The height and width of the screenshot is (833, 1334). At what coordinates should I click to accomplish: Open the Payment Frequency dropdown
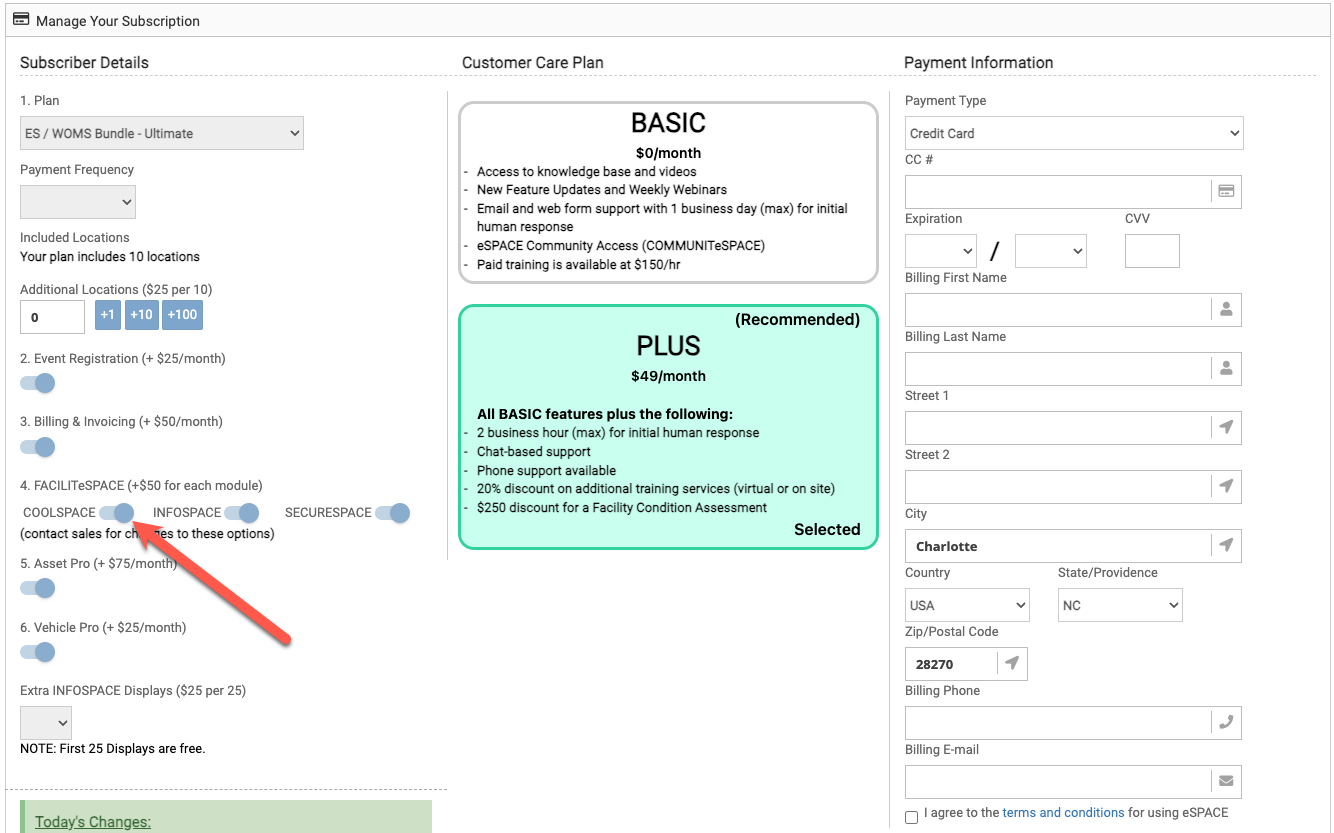point(78,202)
